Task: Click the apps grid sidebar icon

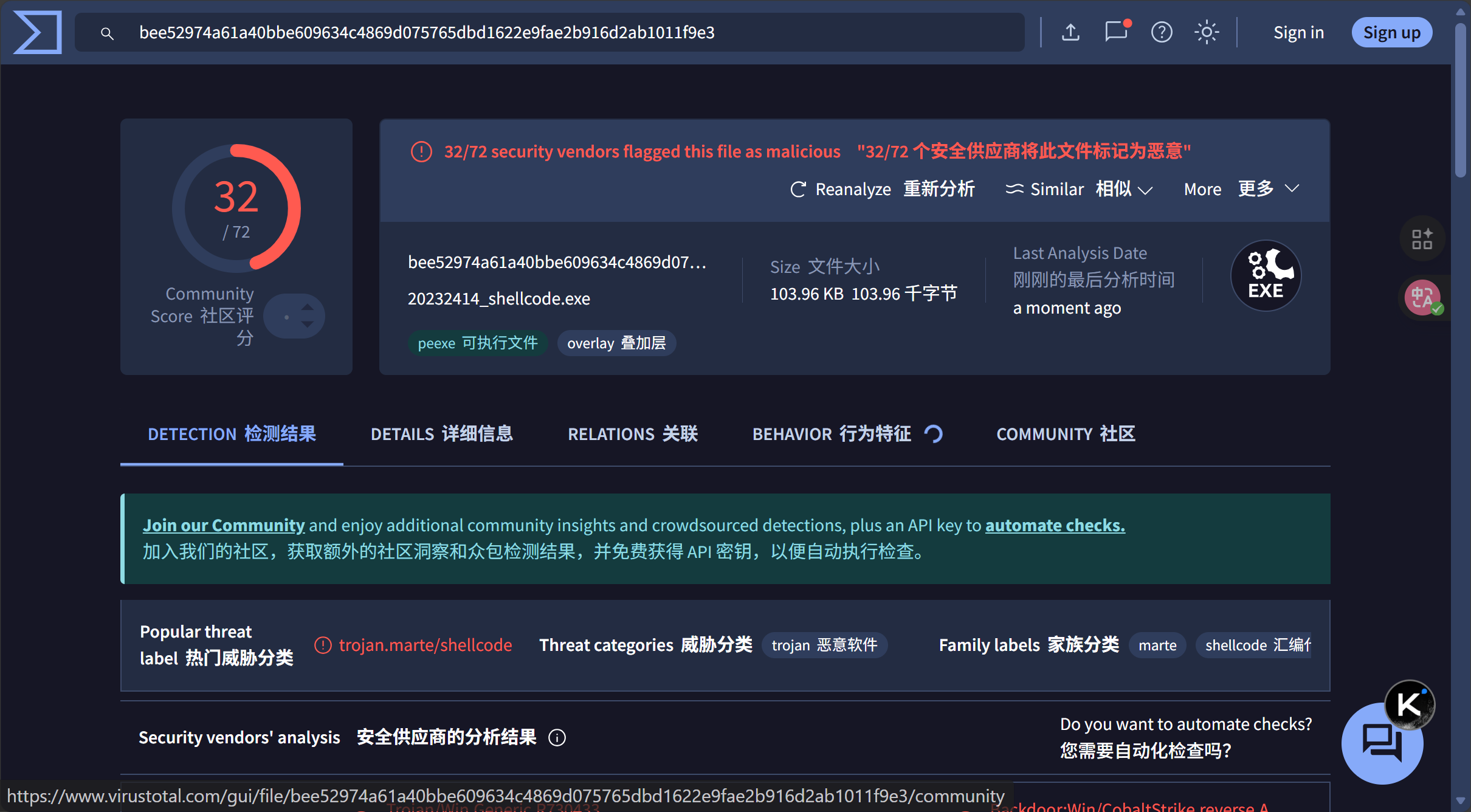Action: [x=1422, y=239]
